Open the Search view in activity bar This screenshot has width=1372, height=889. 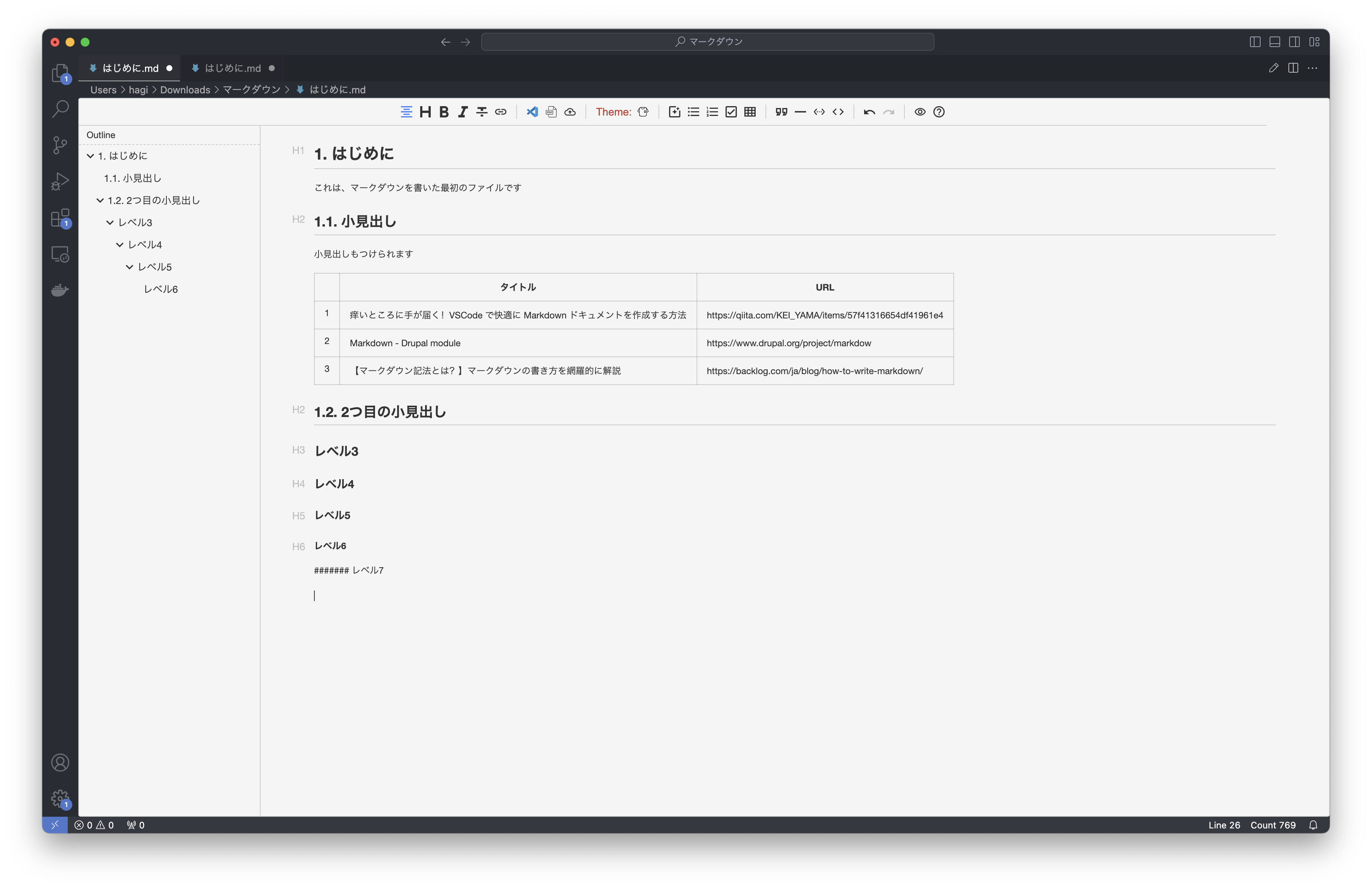pyautogui.click(x=60, y=109)
